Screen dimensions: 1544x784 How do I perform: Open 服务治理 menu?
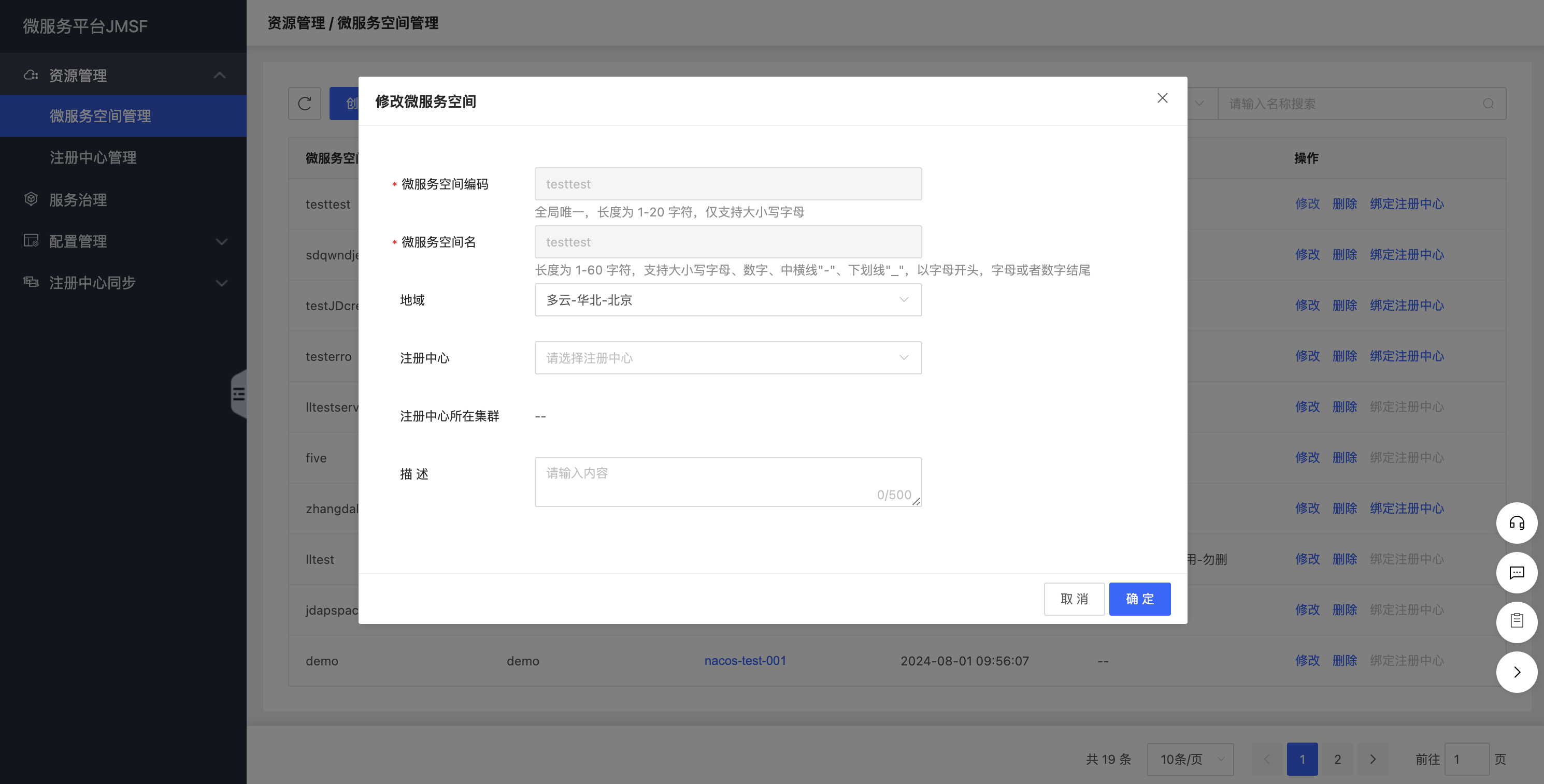123,199
